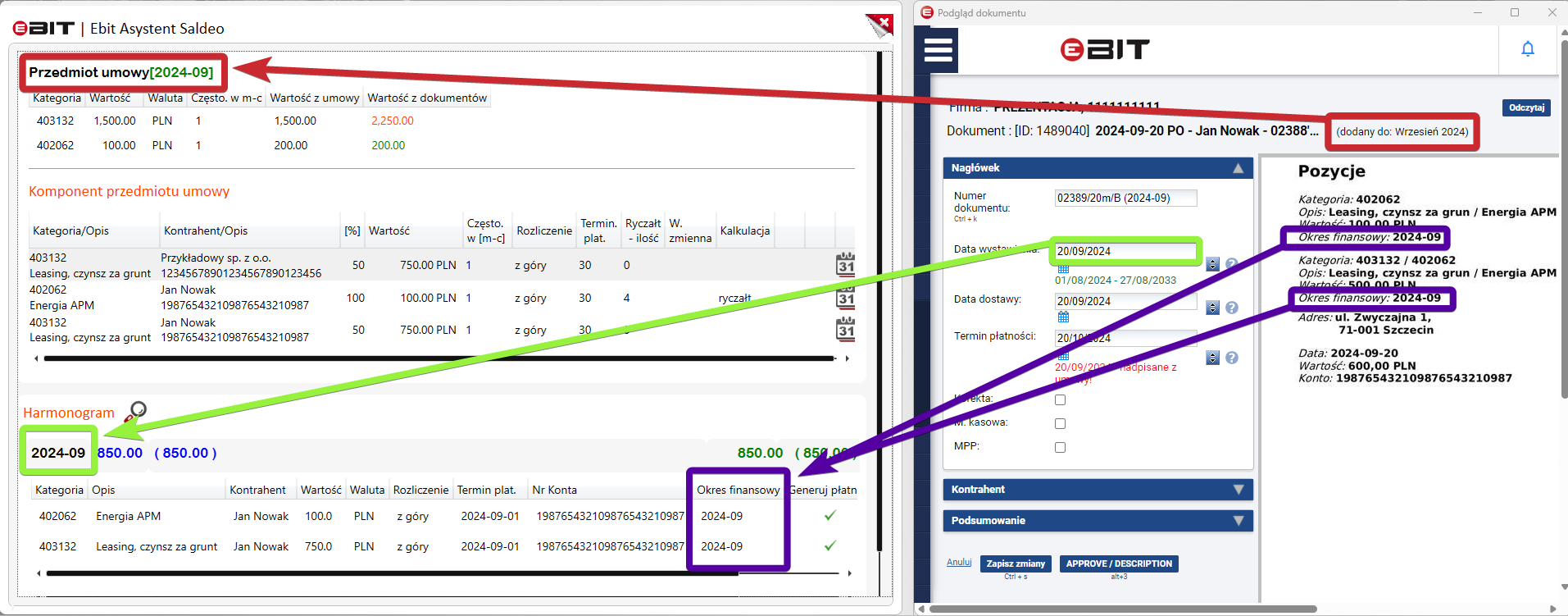Click the Okres finansowy column header in Harmonogram

point(738,490)
